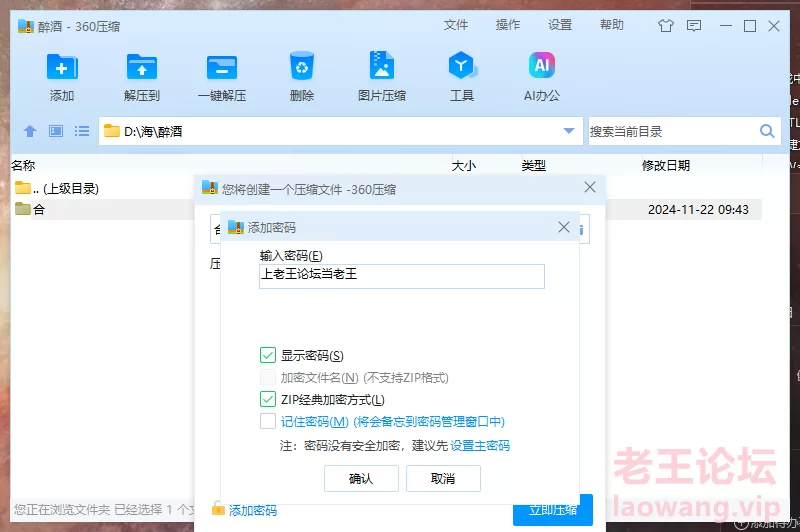Open the 设置 menu
This screenshot has height=532, width=800.
click(x=560, y=25)
